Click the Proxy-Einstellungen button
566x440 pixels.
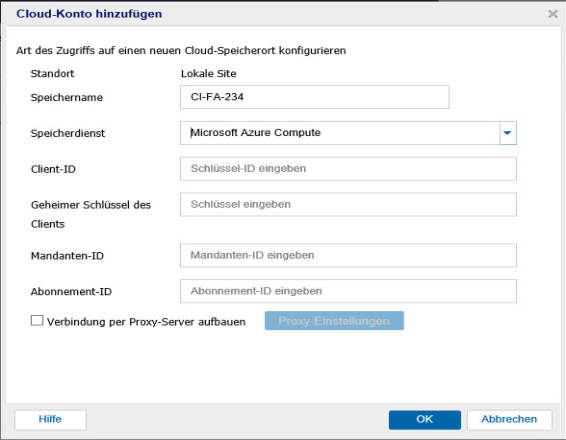click(x=334, y=321)
